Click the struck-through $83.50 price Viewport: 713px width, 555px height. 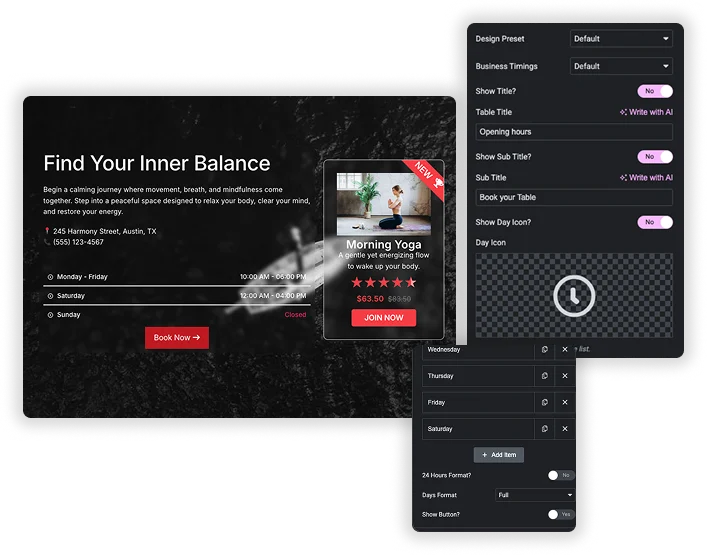click(399, 299)
